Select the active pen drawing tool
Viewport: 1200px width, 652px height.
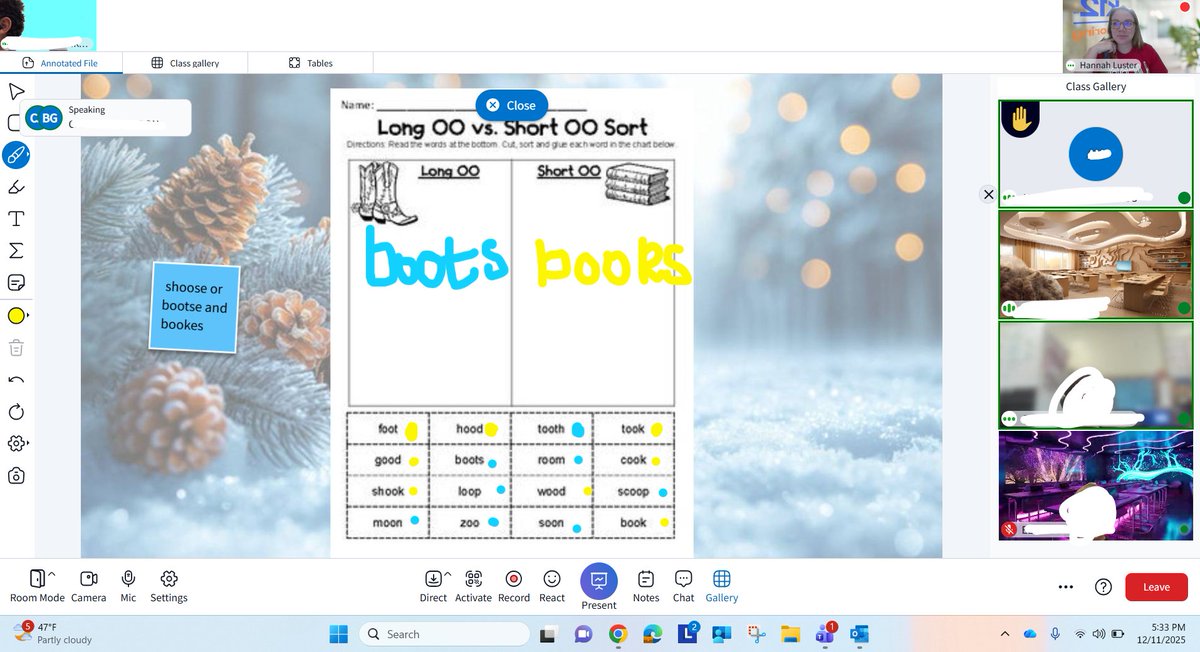16,155
